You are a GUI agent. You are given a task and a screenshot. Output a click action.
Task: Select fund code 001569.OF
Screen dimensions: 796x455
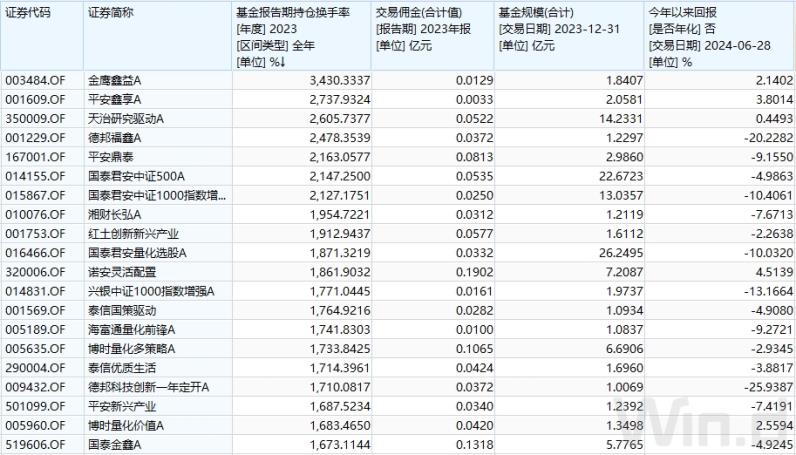click(x=36, y=310)
